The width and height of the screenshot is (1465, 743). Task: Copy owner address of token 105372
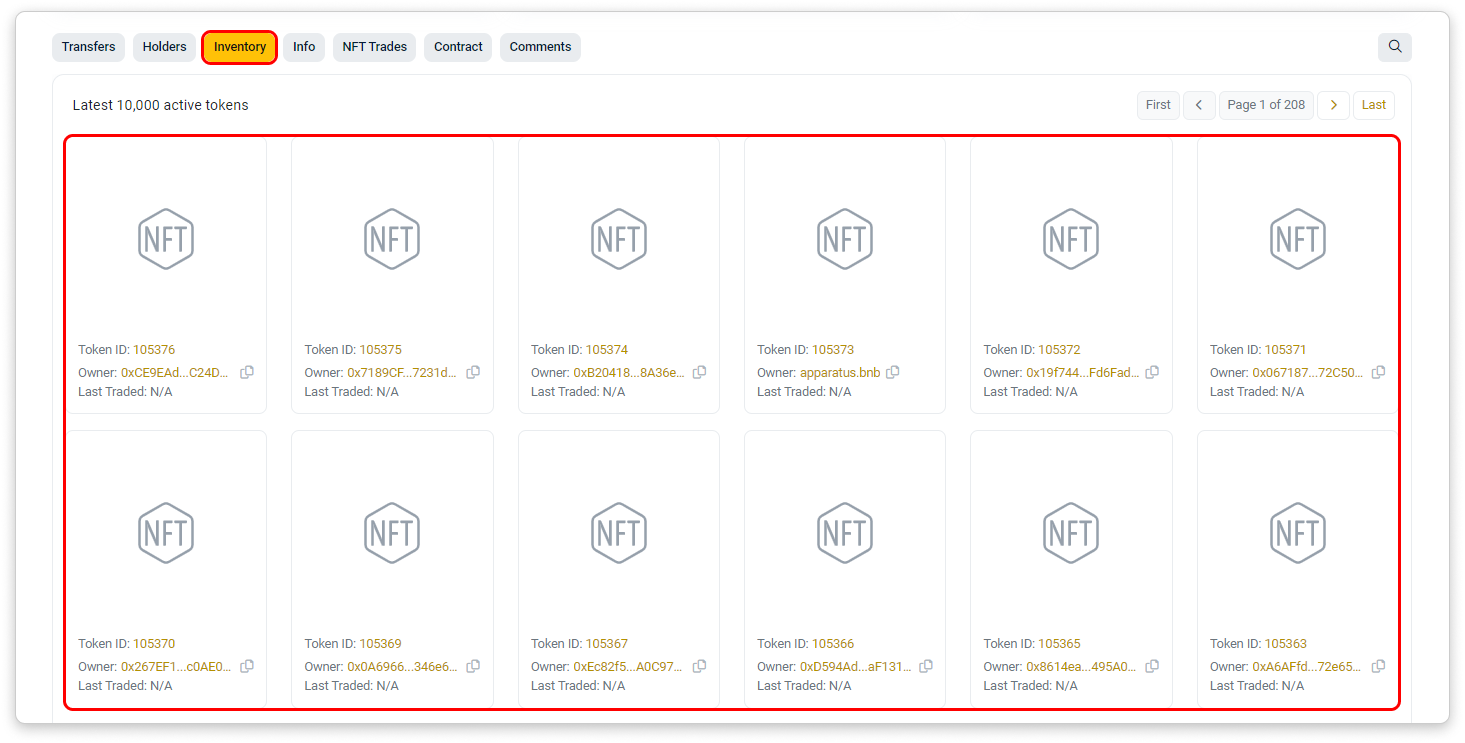pos(1152,372)
